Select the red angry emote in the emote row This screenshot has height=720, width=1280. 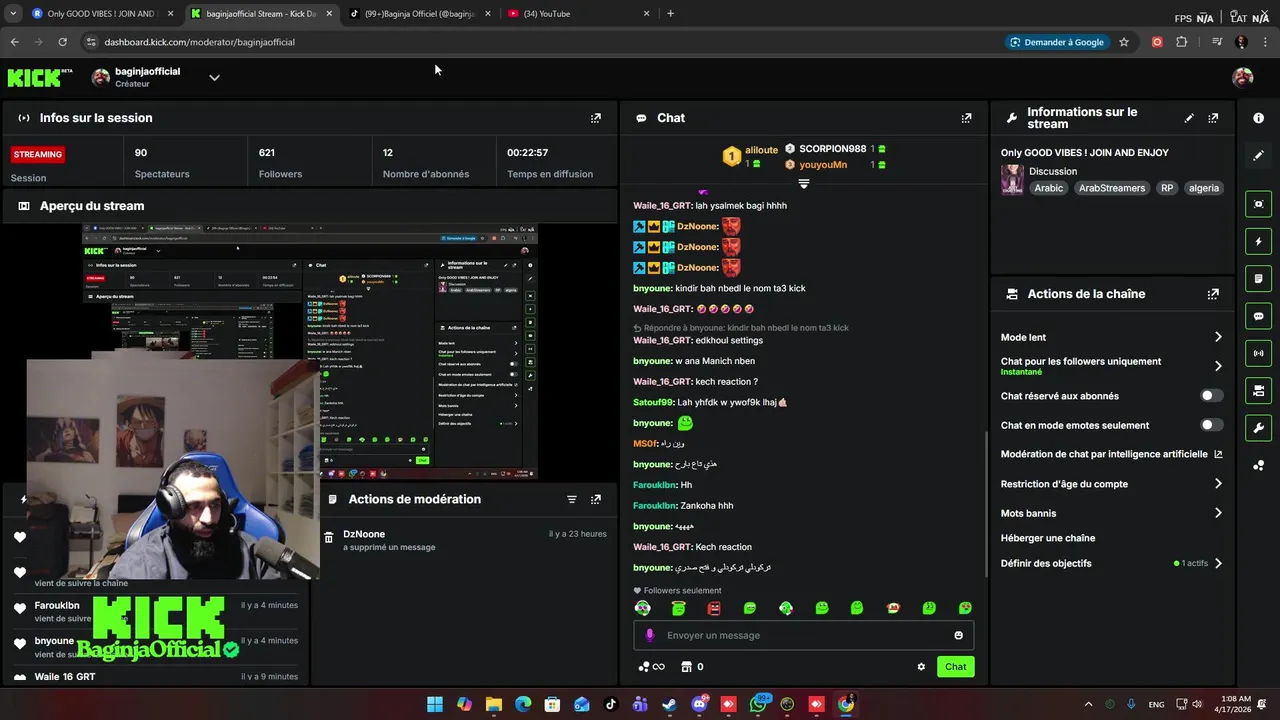click(x=714, y=608)
